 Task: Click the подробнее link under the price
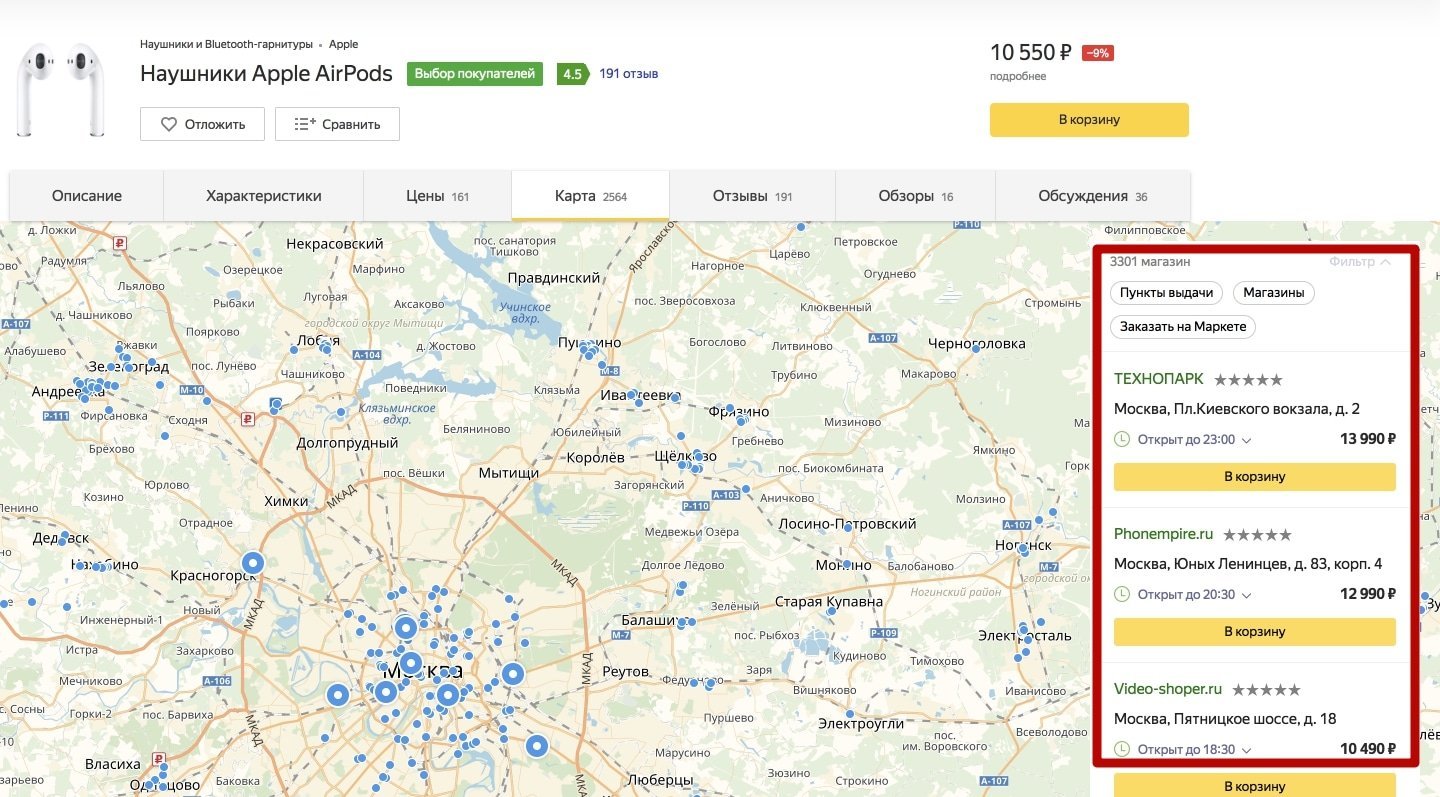1018,77
